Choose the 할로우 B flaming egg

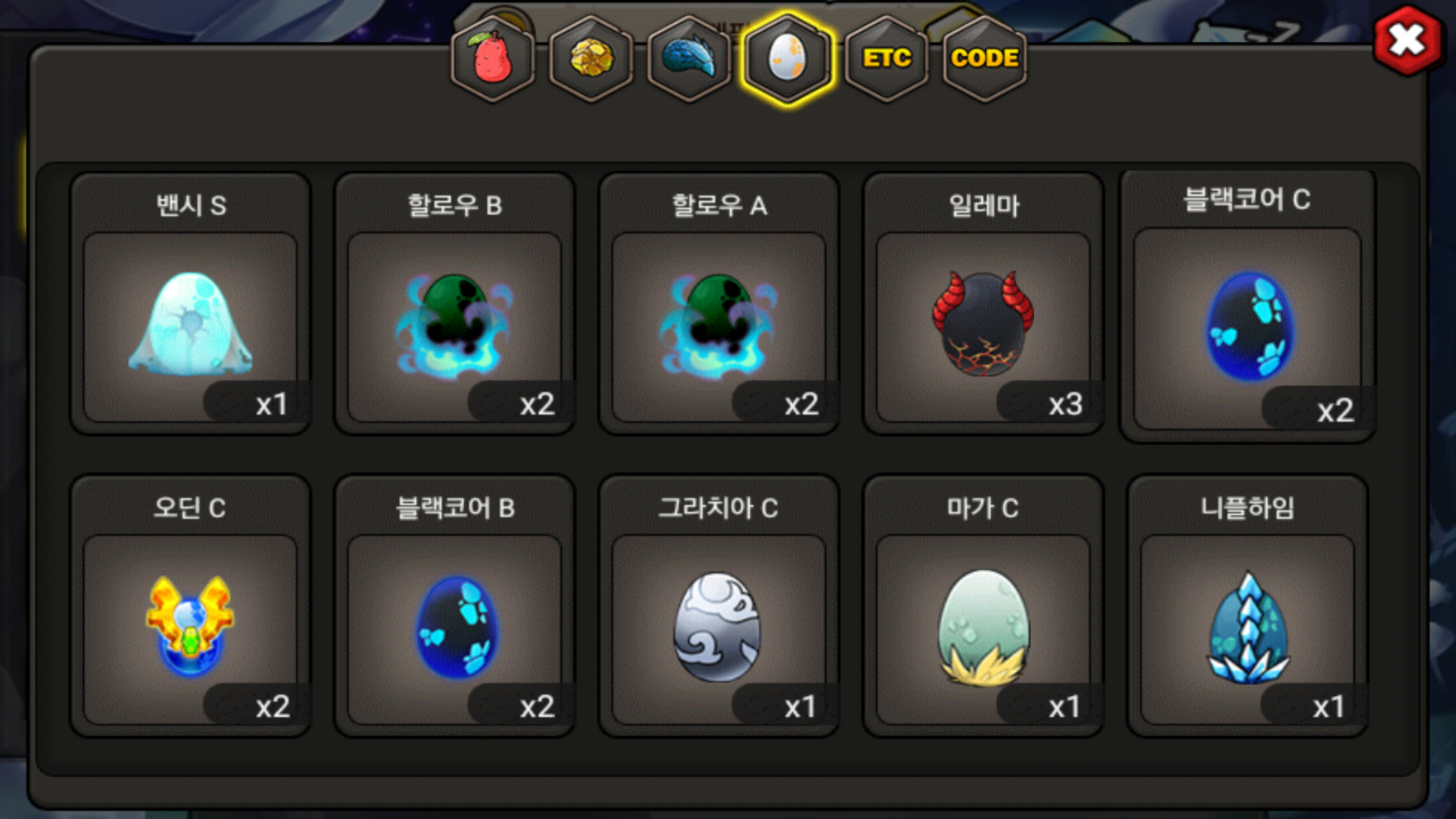[454, 304]
